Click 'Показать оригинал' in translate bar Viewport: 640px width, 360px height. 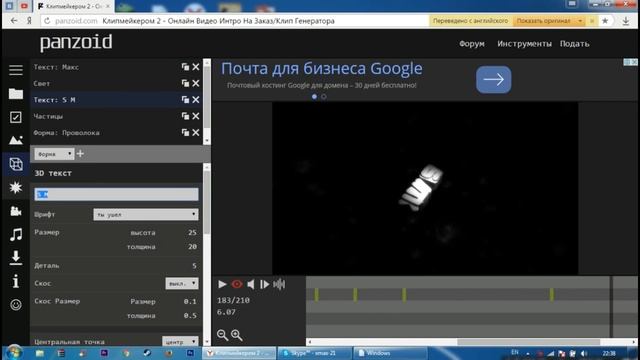tap(543, 21)
